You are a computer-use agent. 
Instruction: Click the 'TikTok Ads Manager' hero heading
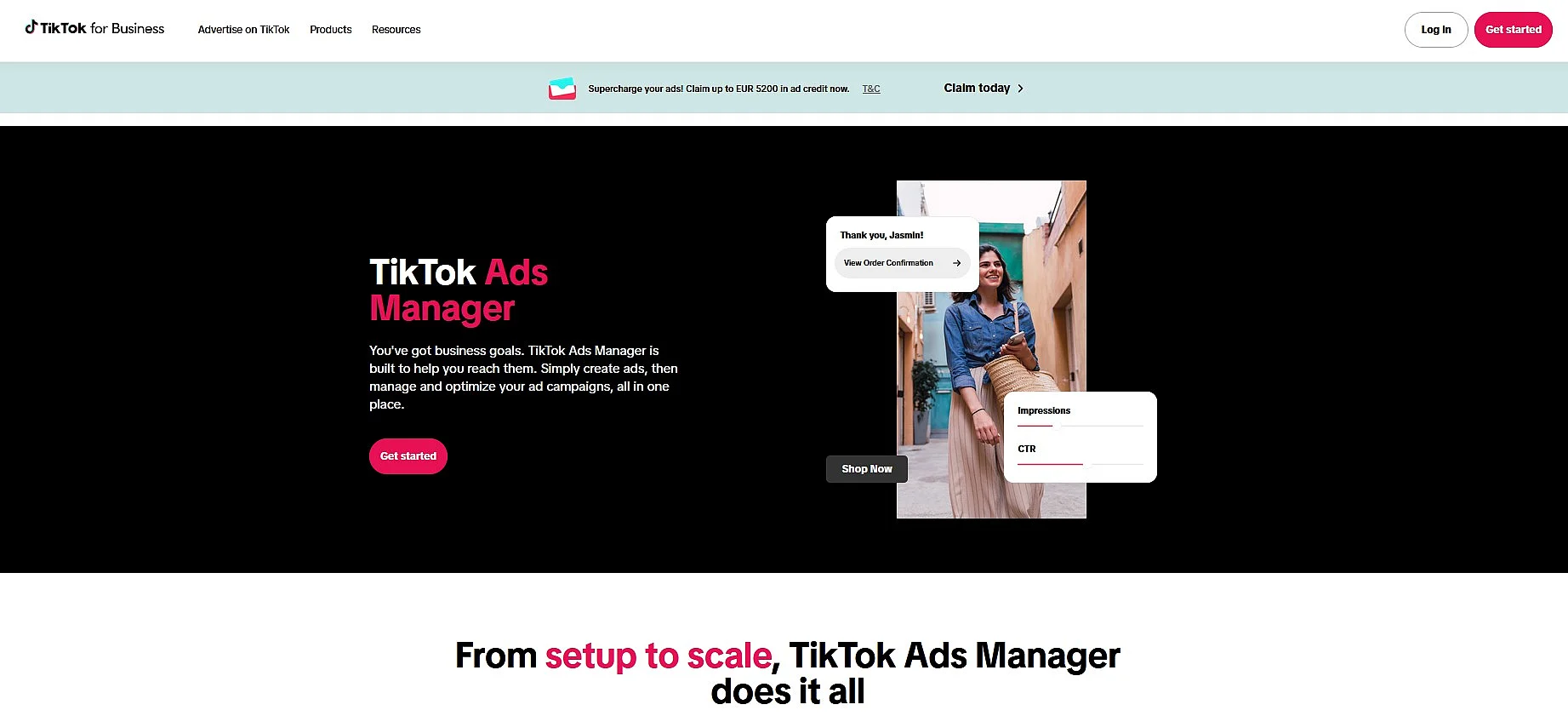pyautogui.click(x=459, y=290)
